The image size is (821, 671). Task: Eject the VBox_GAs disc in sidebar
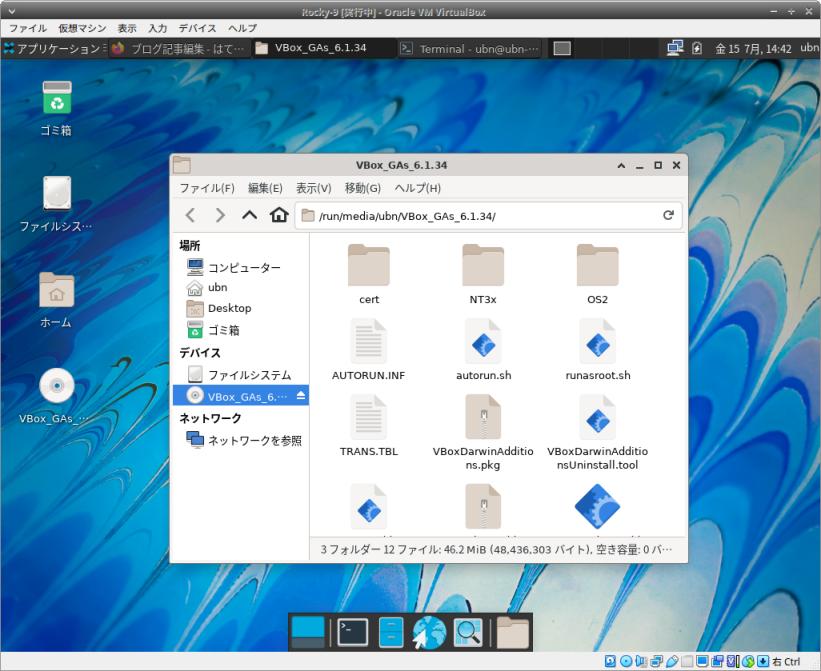301,396
